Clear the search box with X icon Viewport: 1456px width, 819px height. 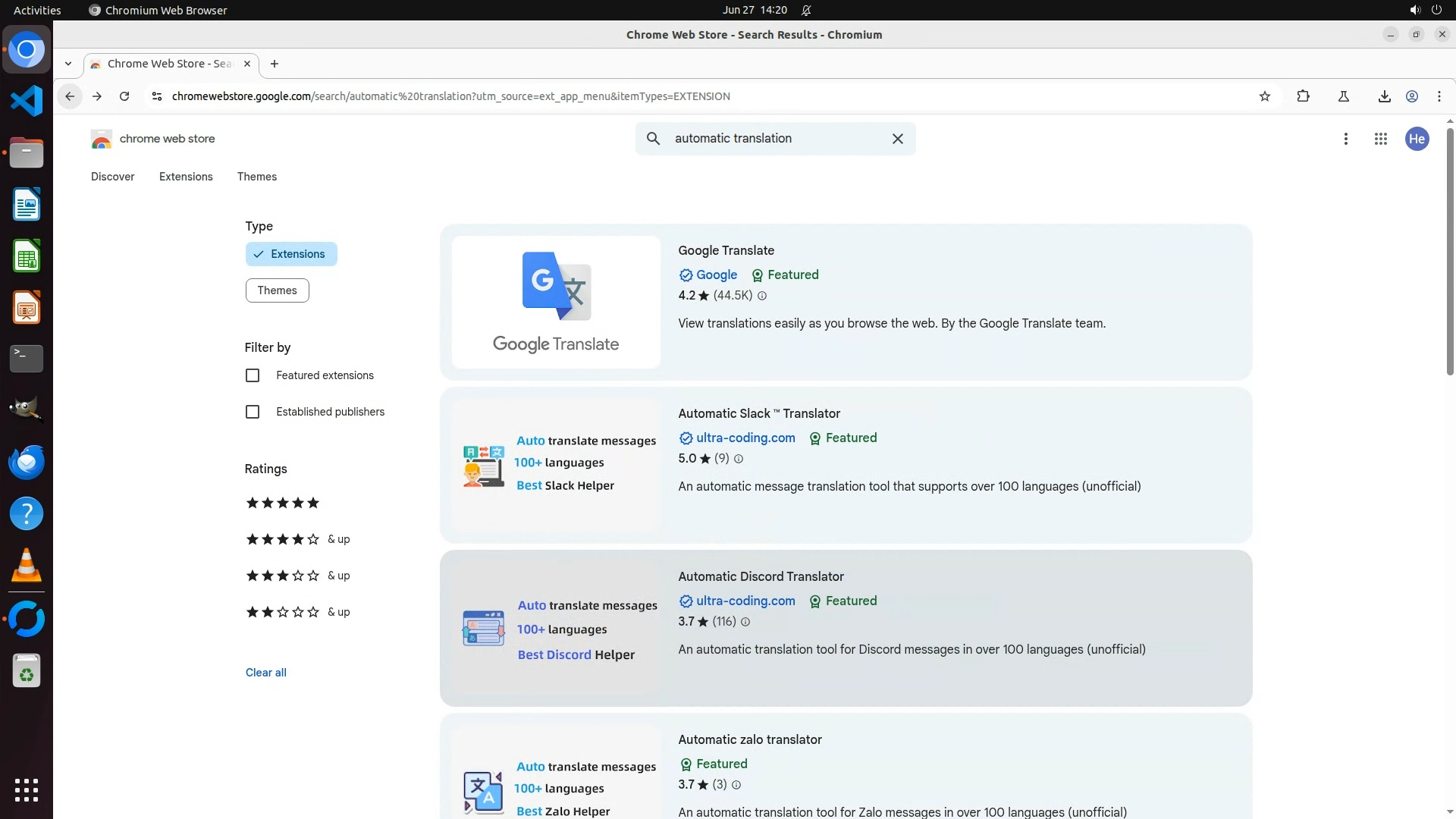[x=897, y=139]
